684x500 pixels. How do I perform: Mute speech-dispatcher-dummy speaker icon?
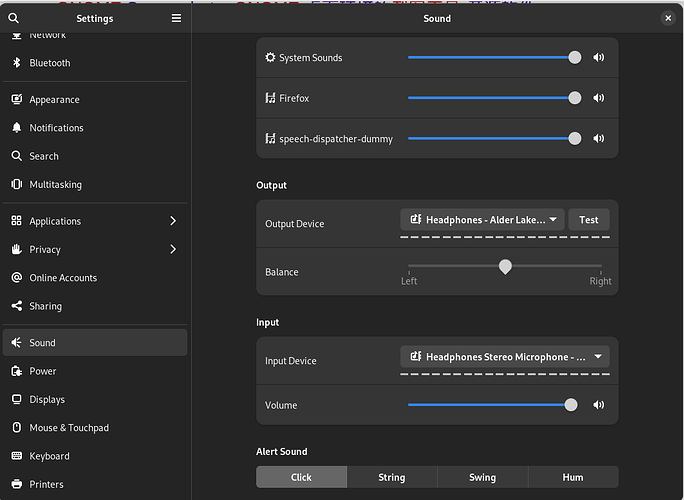point(598,139)
